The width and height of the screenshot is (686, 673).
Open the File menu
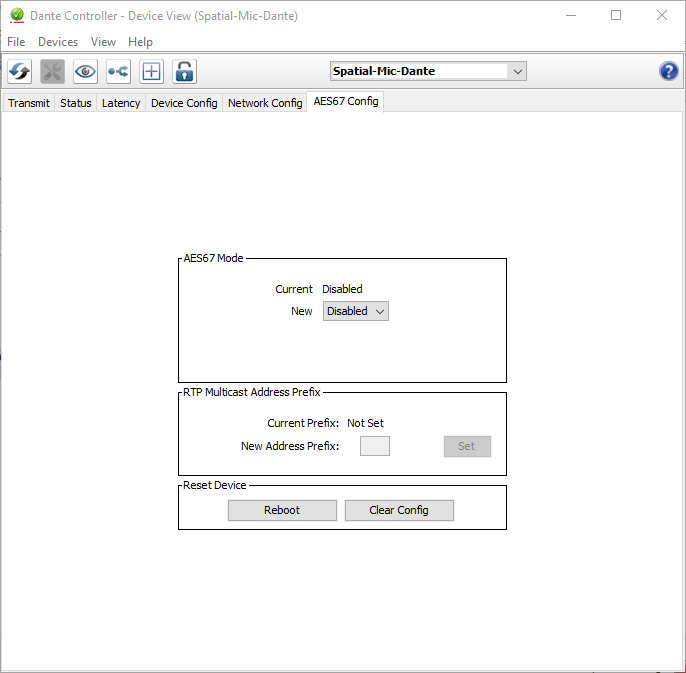[x=16, y=42]
